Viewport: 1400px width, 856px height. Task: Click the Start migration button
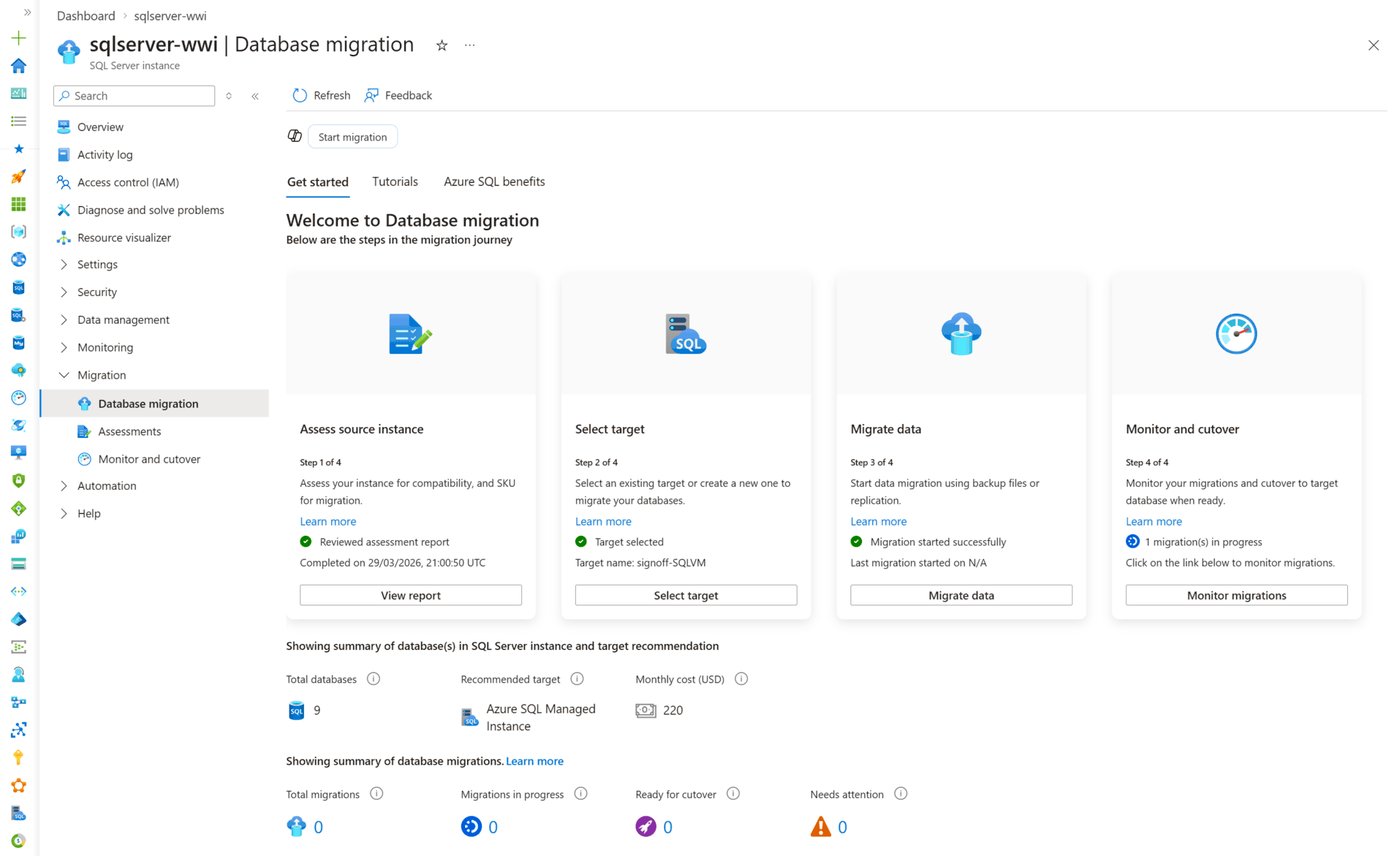click(x=352, y=137)
